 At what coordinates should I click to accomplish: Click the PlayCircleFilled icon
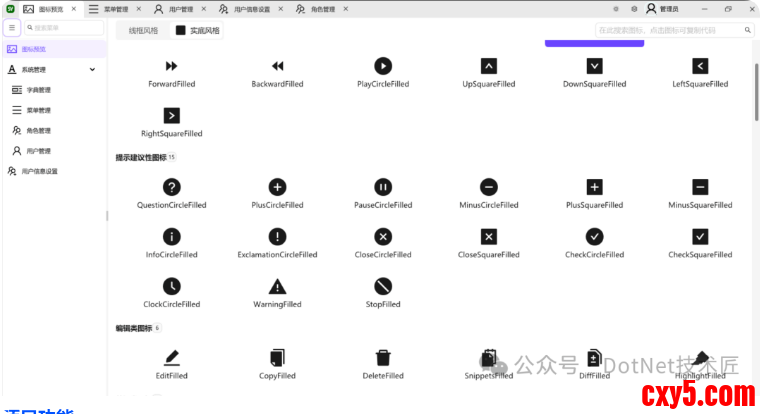[x=383, y=66]
